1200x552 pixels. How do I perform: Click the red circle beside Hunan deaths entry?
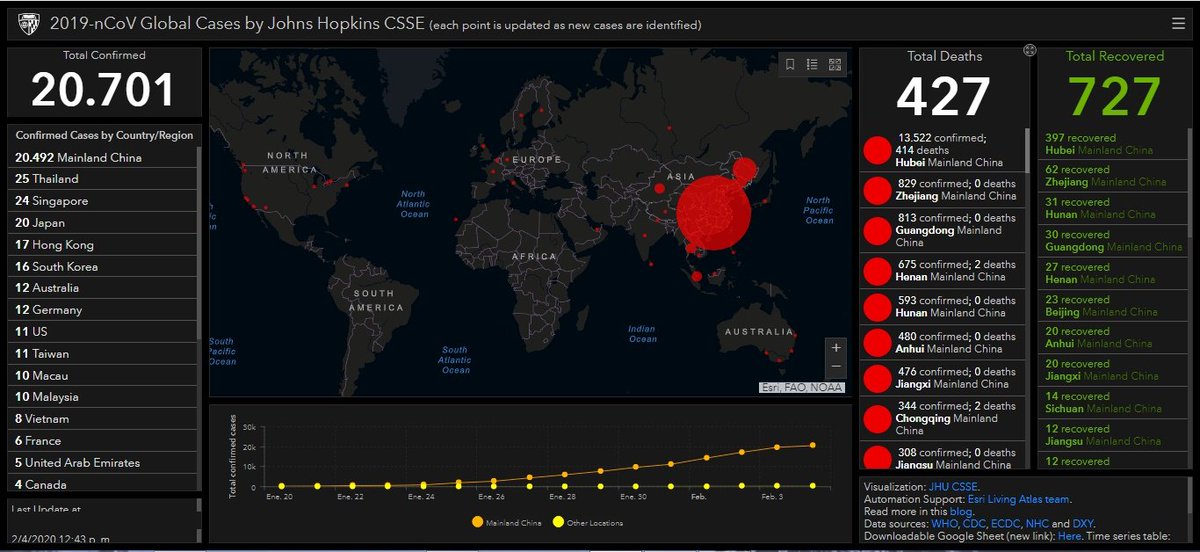(x=877, y=307)
